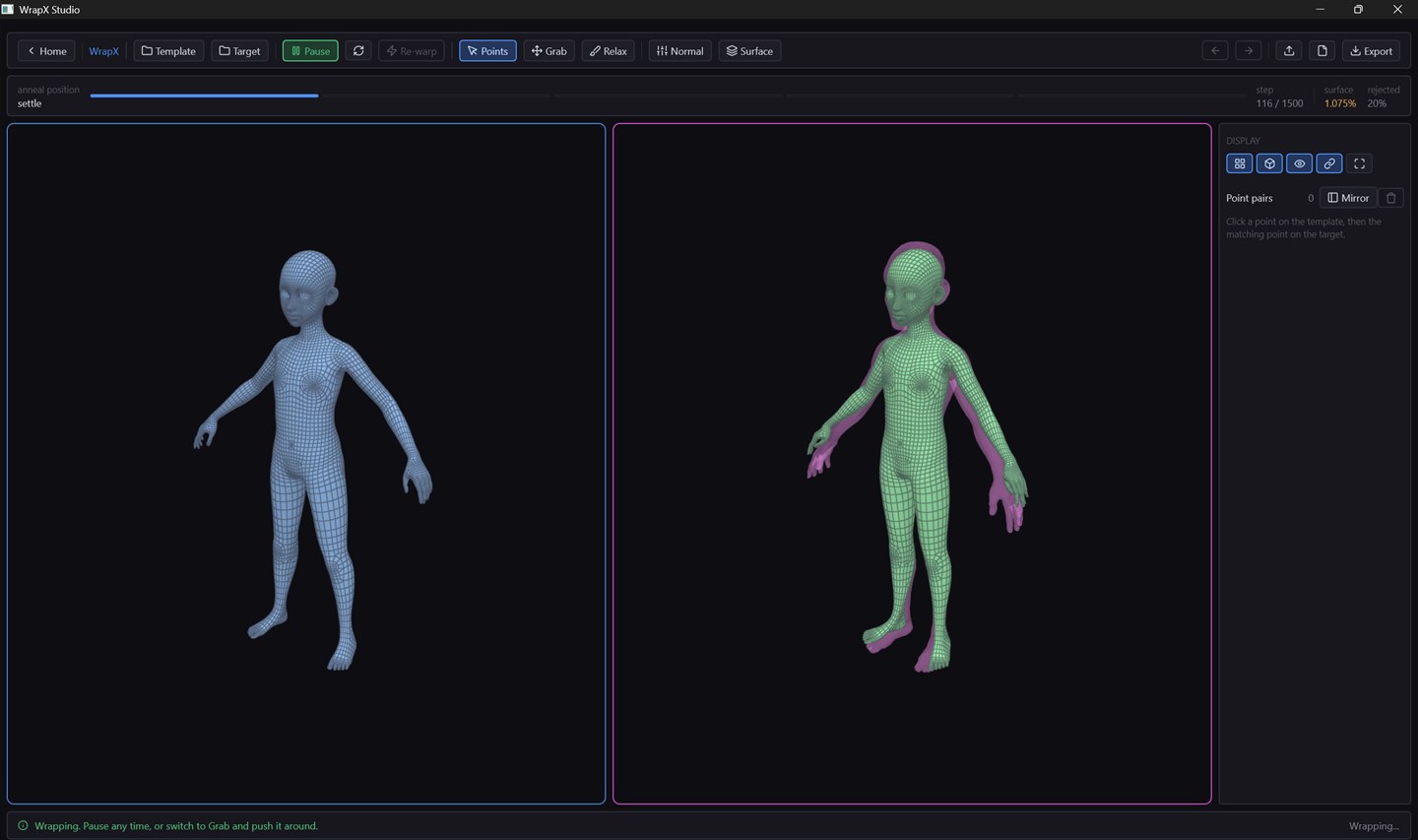Open the Target file button
1418x840 pixels.
(x=239, y=50)
